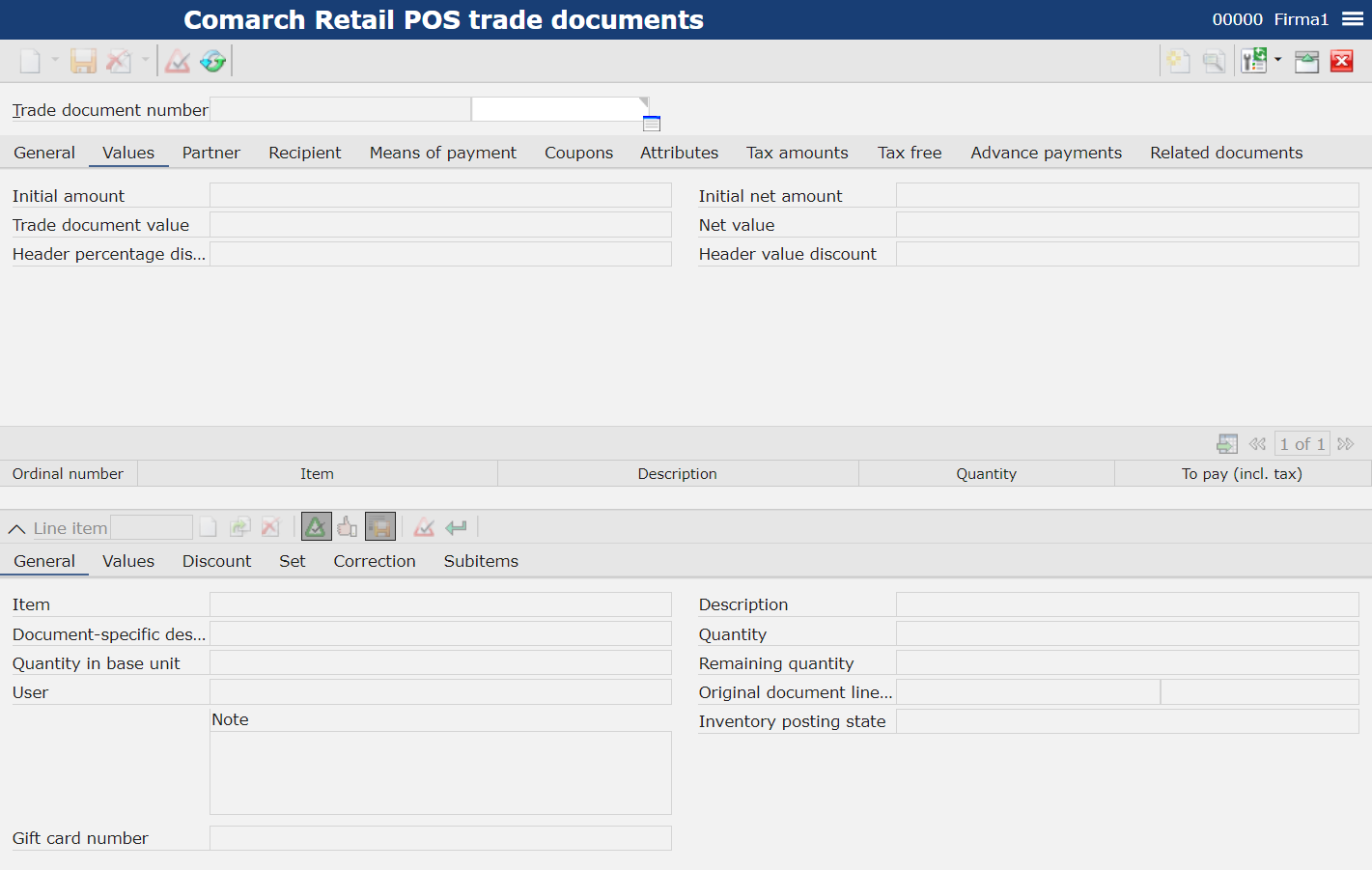
Task: Click the '1 of 1' page indicator field
Action: point(1302,444)
